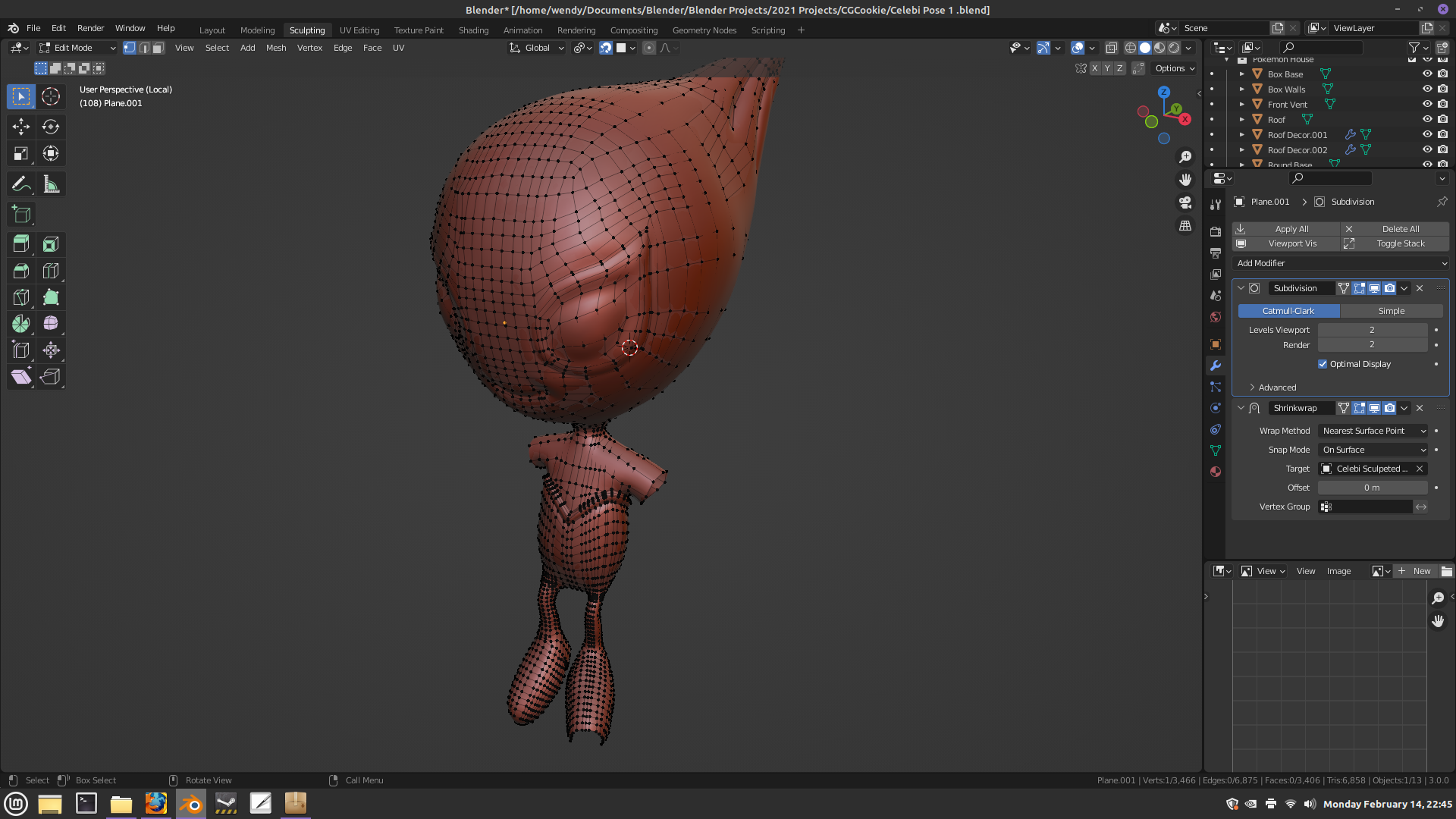Switch to the UV Editing workspace tab

(359, 30)
